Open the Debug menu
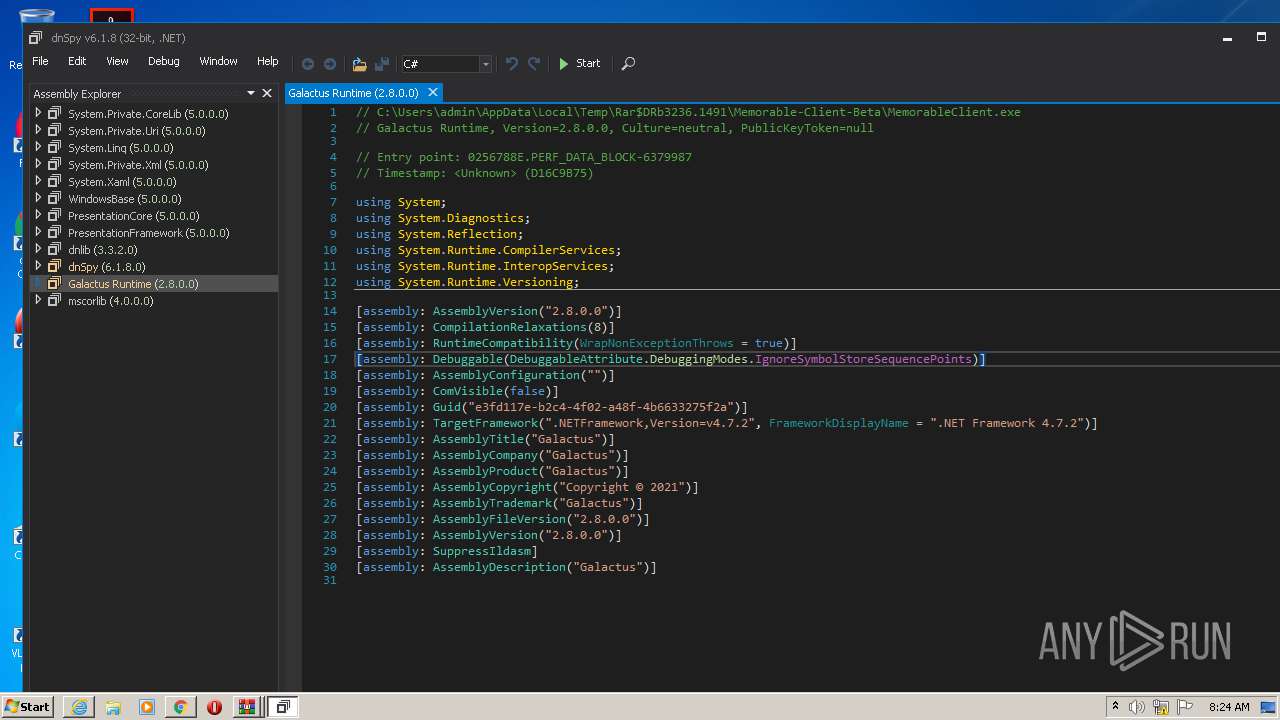 tap(164, 61)
